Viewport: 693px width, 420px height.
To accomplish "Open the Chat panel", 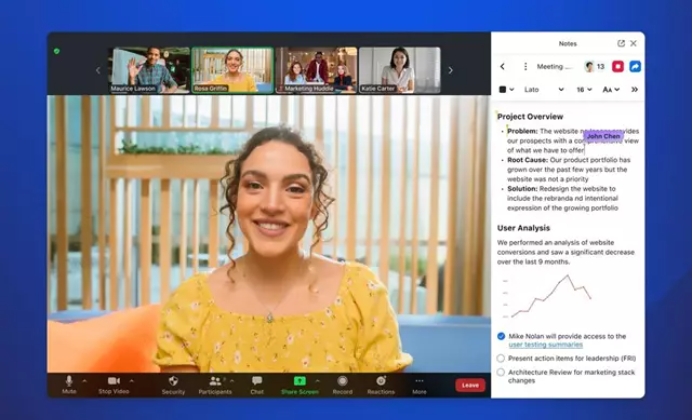I will pyautogui.click(x=257, y=385).
